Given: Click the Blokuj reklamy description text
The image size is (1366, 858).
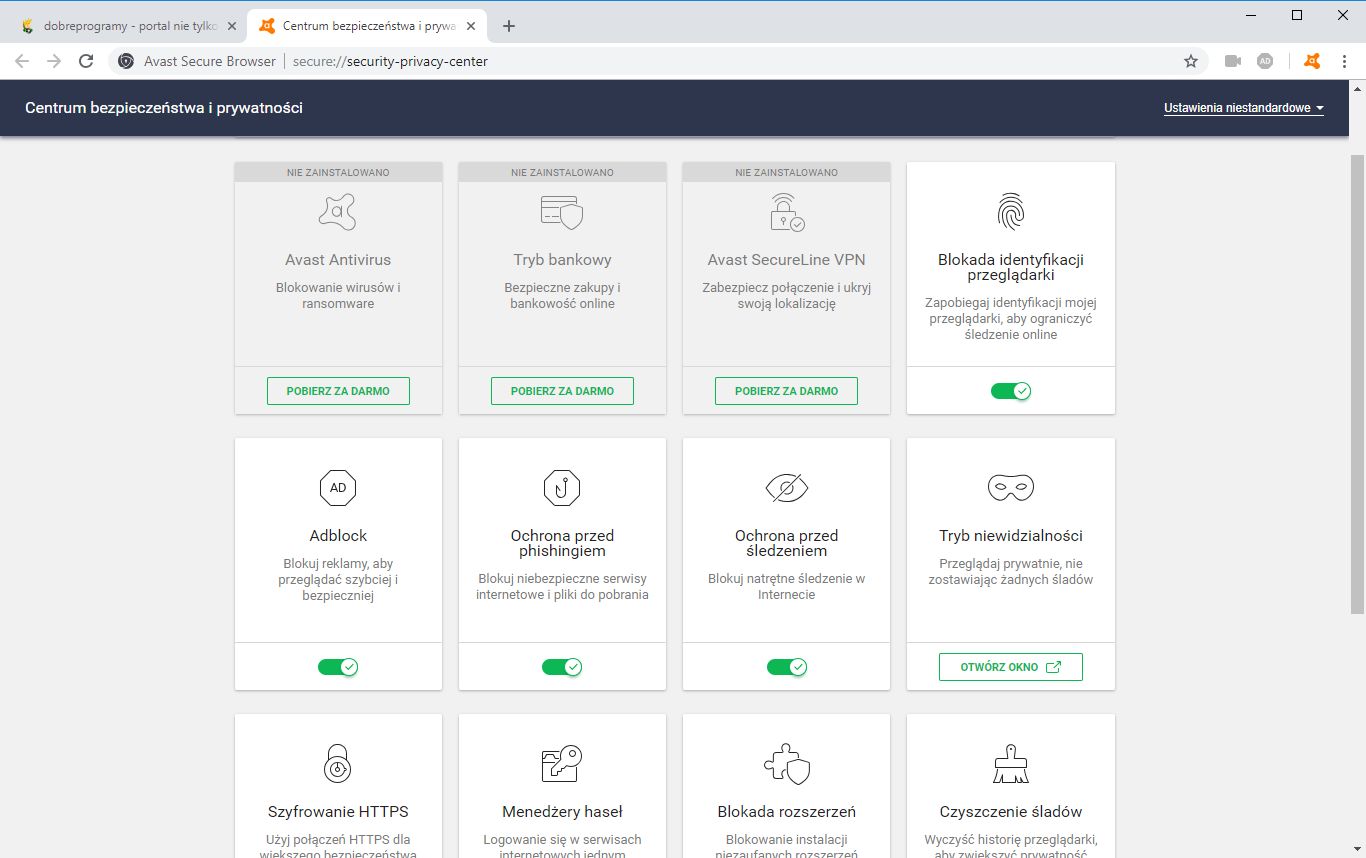Looking at the screenshot, I should pos(338,580).
